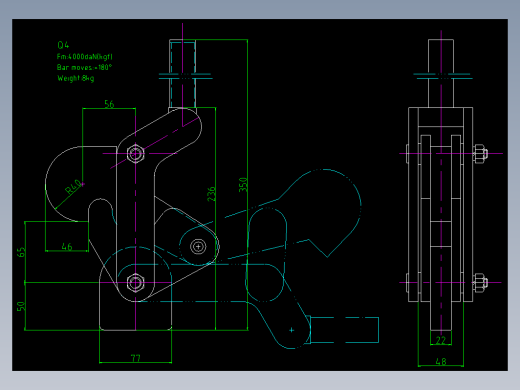This screenshot has width=520, height=390.
Task: Select the "Bar moves" 180° annotation
Action: point(84,67)
